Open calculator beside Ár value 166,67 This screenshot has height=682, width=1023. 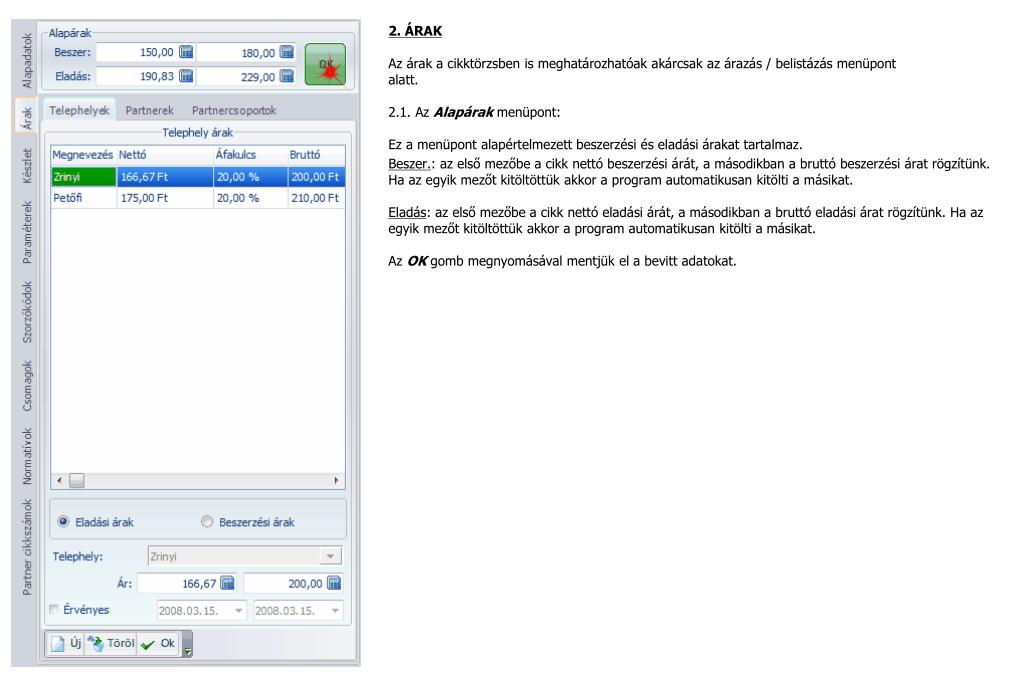(227, 583)
